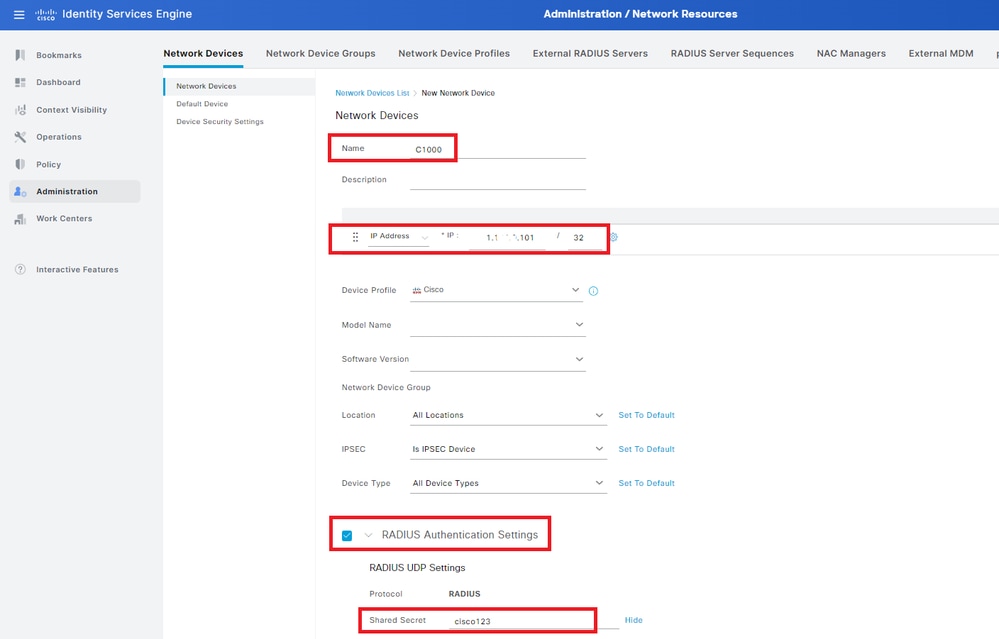999x639 pixels.
Task: Click the Identity Services Engine title
Action: tap(127, 14)
